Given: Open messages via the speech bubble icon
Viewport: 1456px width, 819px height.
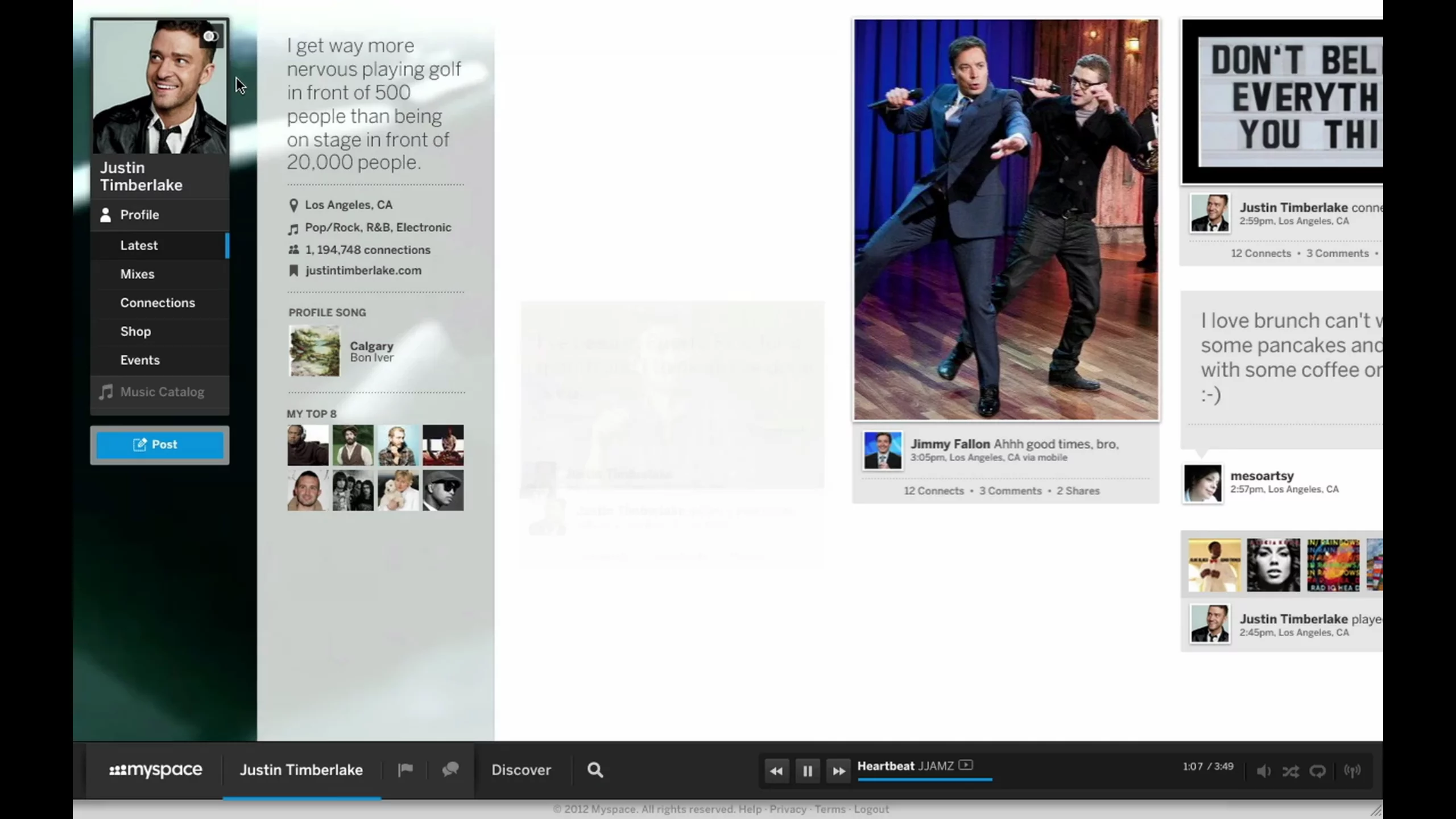Looking at the screenshot, I should coord(450,770).
